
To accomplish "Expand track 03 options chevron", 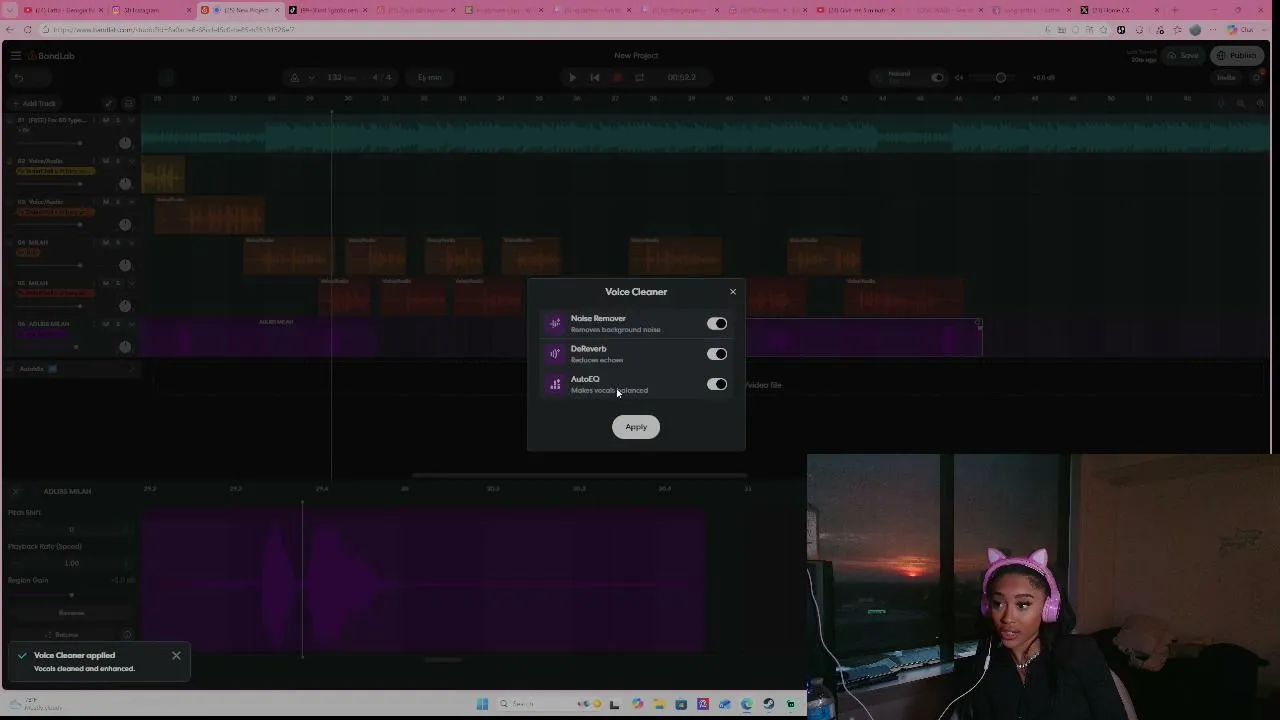I will click(131, 202).
